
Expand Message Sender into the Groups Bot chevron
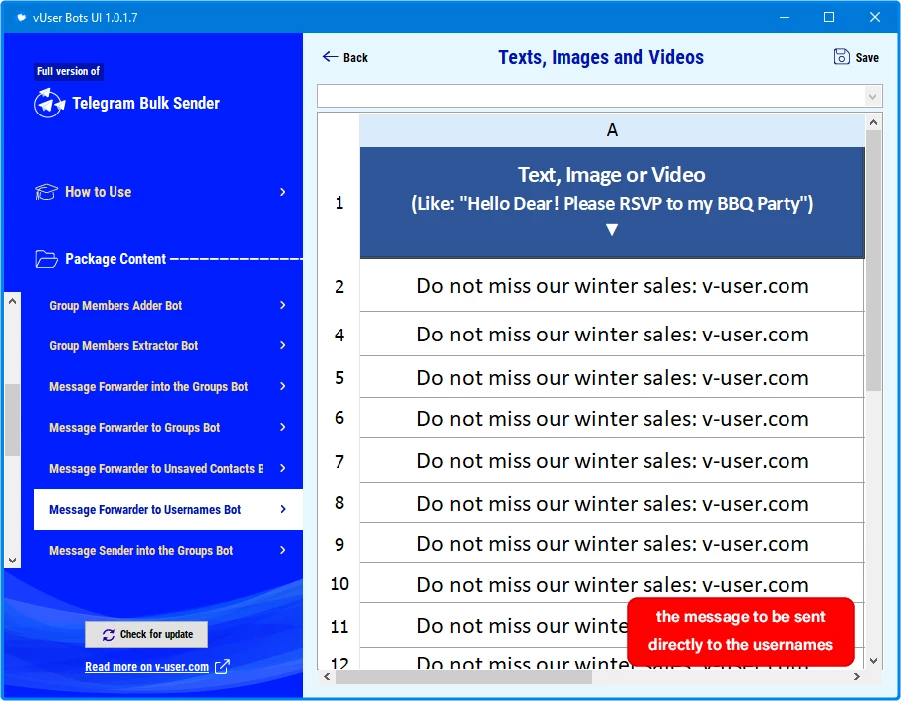(282, 550)
